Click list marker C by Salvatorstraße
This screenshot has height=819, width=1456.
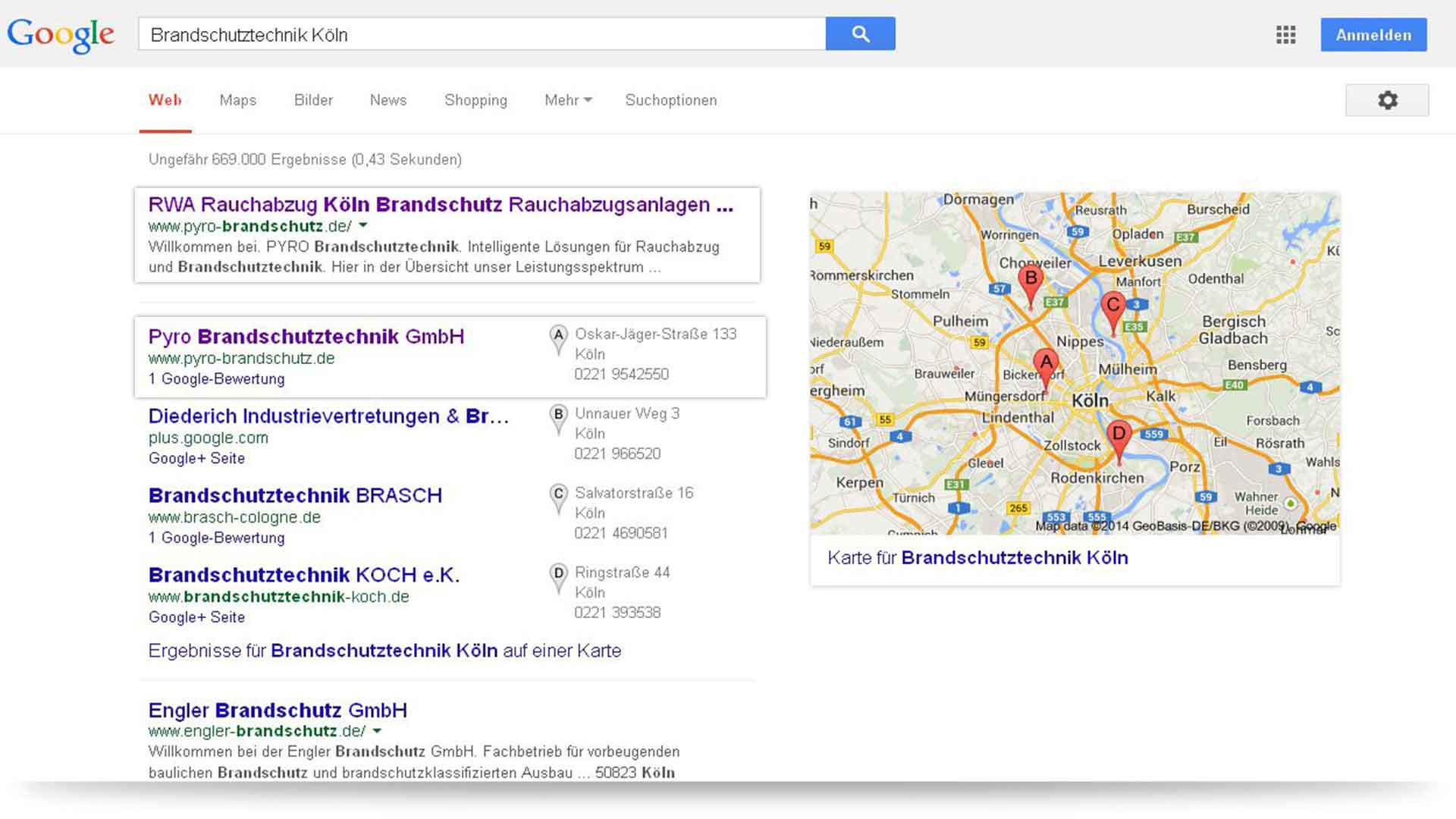[558, 499]
